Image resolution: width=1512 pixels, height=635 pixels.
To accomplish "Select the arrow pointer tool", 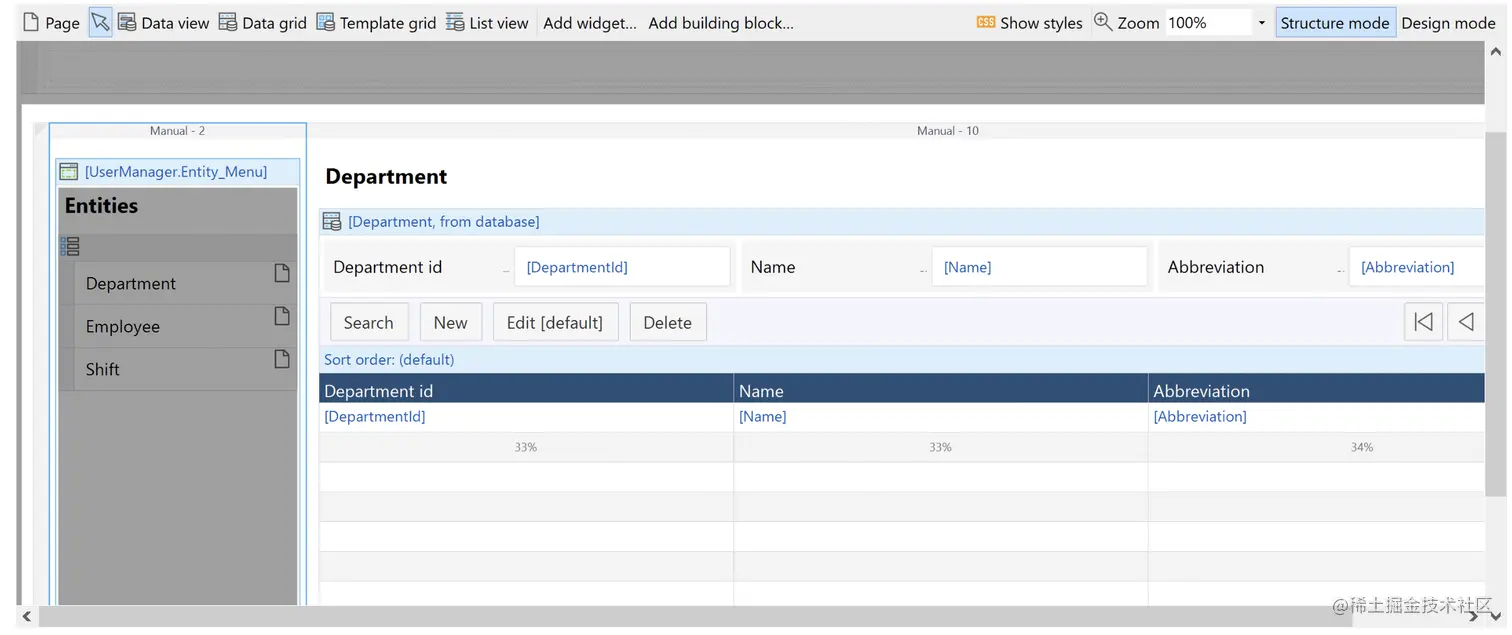I will tap(100, 22).
